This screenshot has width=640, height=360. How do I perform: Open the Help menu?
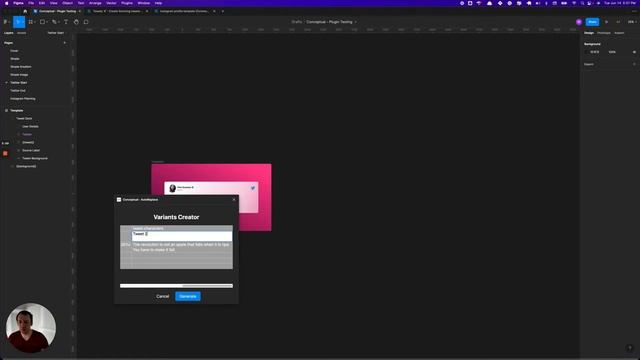(x=158, y=3)
